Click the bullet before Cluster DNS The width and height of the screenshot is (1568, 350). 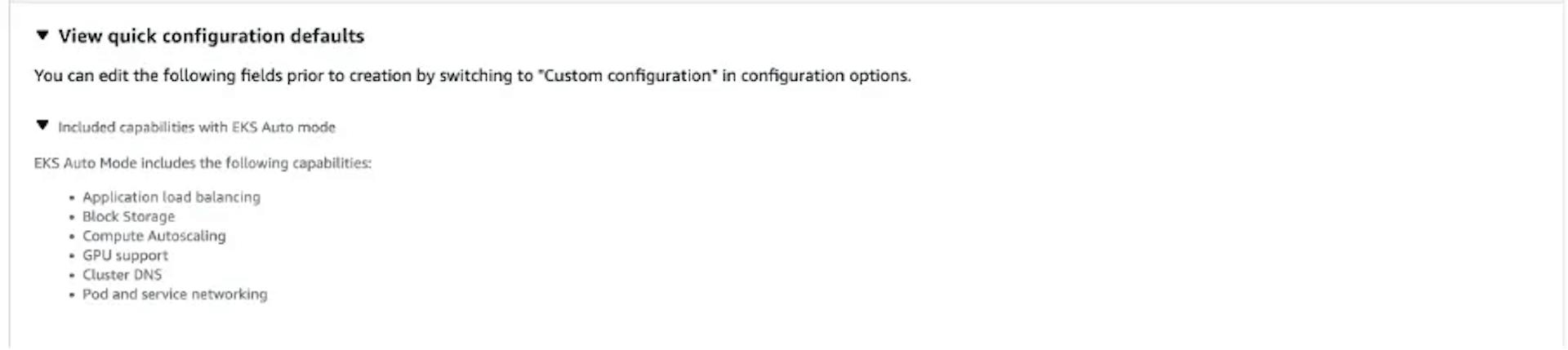pyautogui.click(x=73, y=276)
